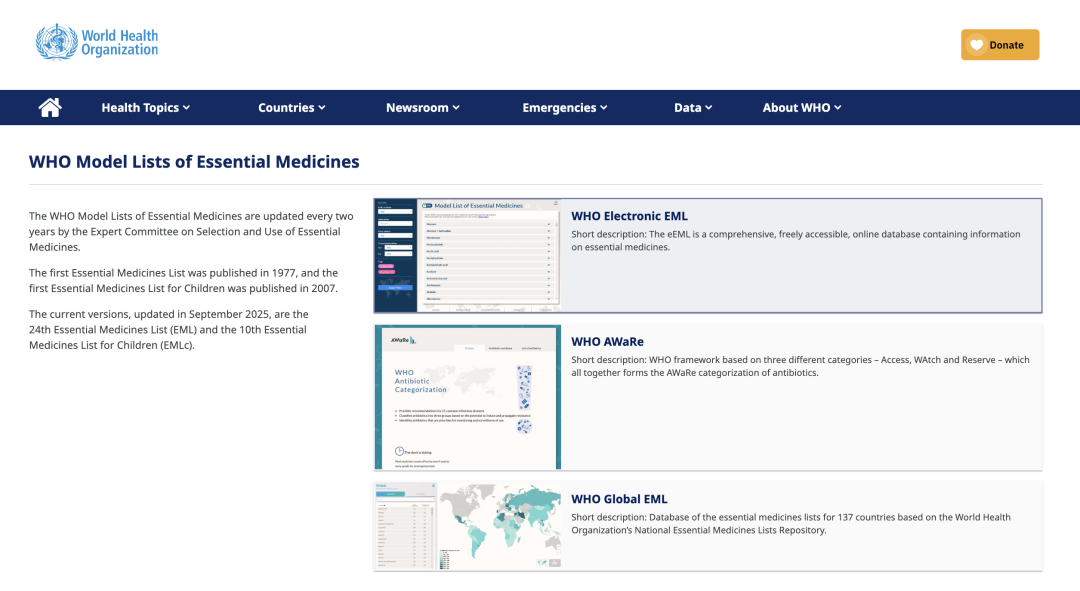This screenshot has height=591, width=1080.
Task: Click the paragraph about the Expert Committee
Action: pyautogui.click(x=191, y=231)
